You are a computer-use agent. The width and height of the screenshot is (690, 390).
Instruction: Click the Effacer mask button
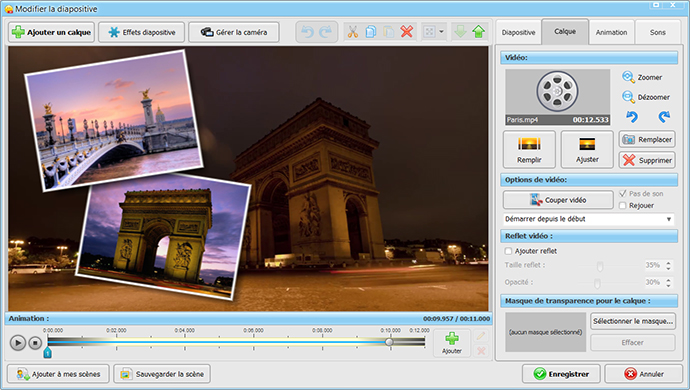[633, 342]
